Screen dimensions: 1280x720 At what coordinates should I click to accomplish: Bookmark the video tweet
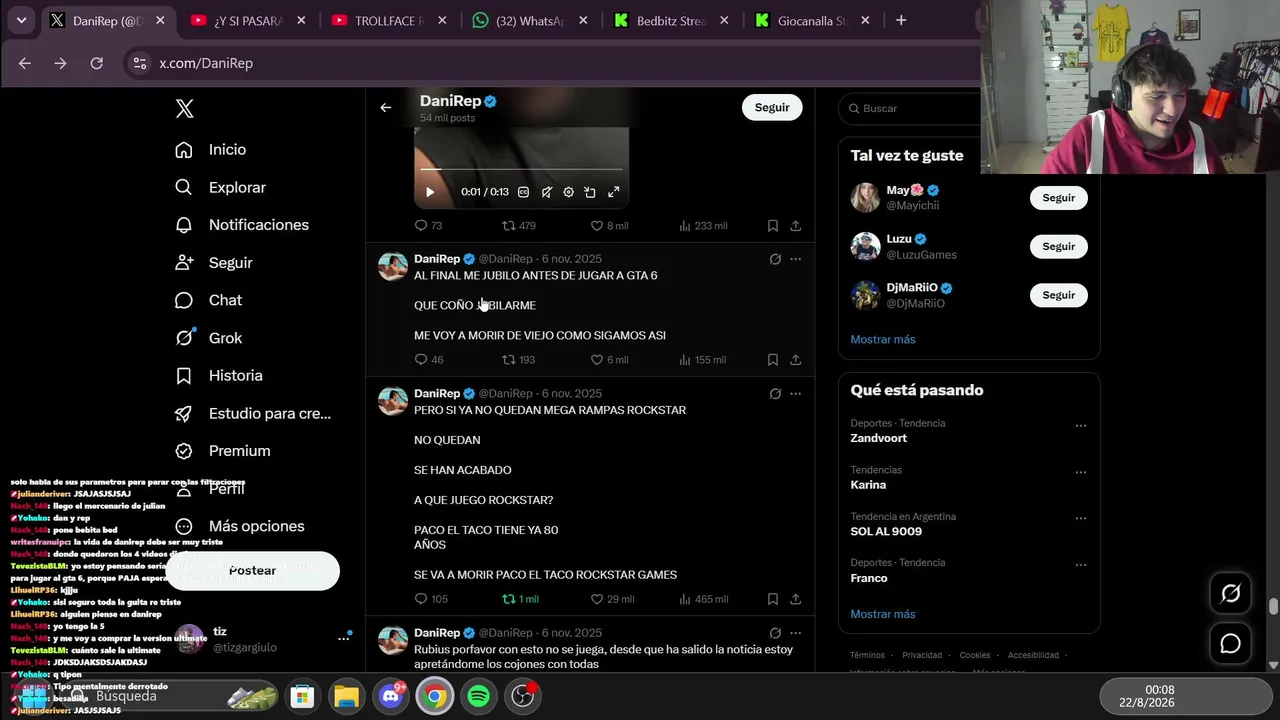773,226
